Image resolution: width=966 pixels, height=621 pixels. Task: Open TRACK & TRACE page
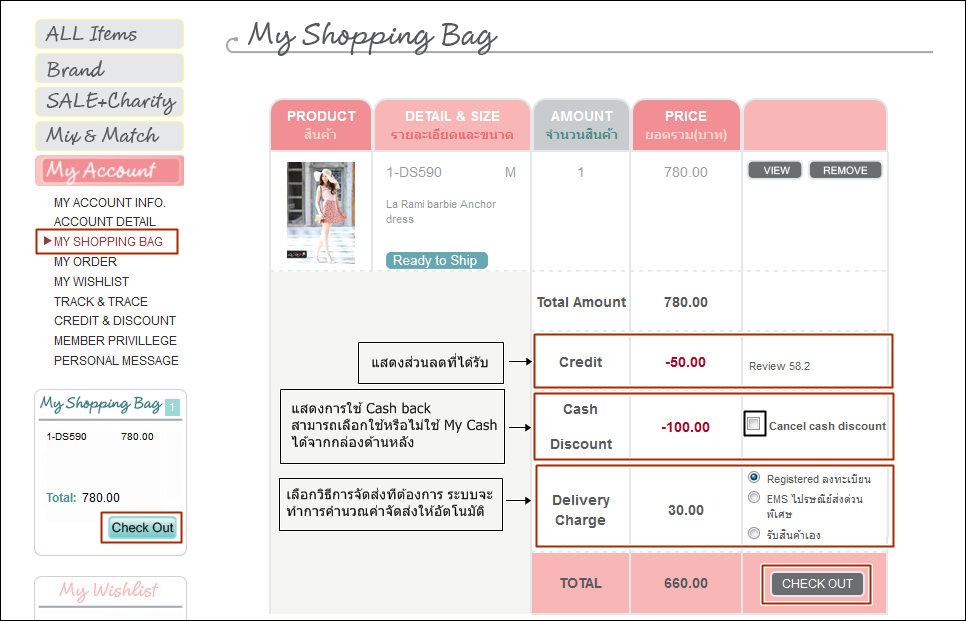click(100, 301)
